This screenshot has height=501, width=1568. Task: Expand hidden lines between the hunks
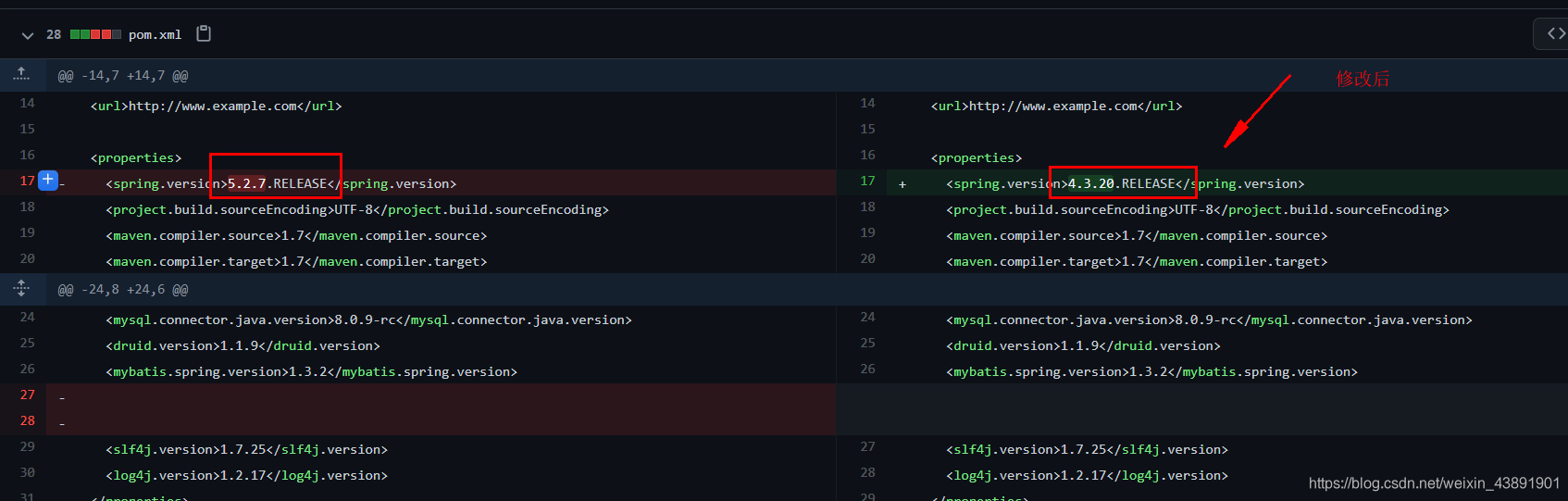point(21,289)
